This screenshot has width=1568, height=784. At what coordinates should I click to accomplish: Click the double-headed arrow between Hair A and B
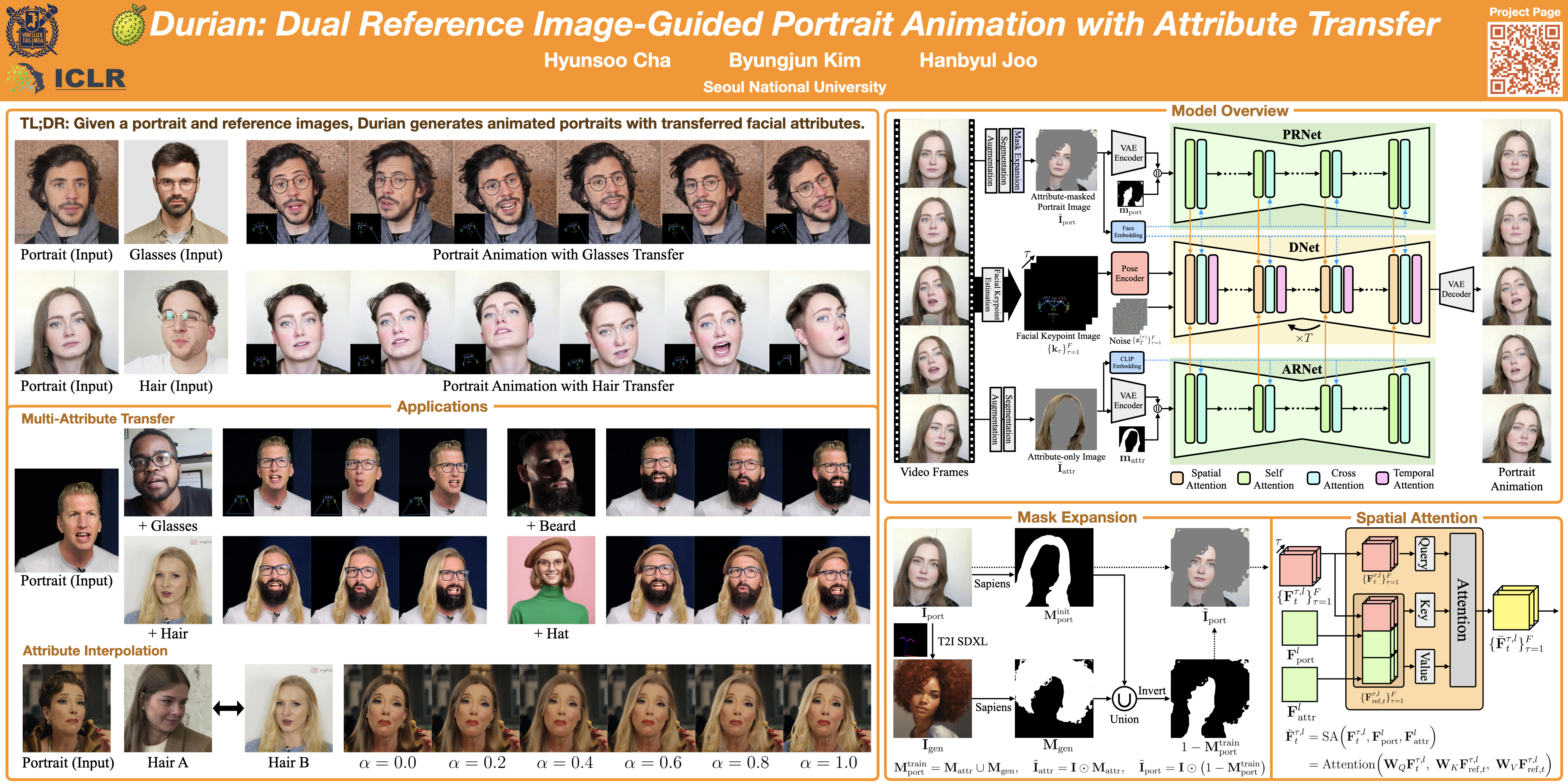pyautogui.click(x=228, y=708)
